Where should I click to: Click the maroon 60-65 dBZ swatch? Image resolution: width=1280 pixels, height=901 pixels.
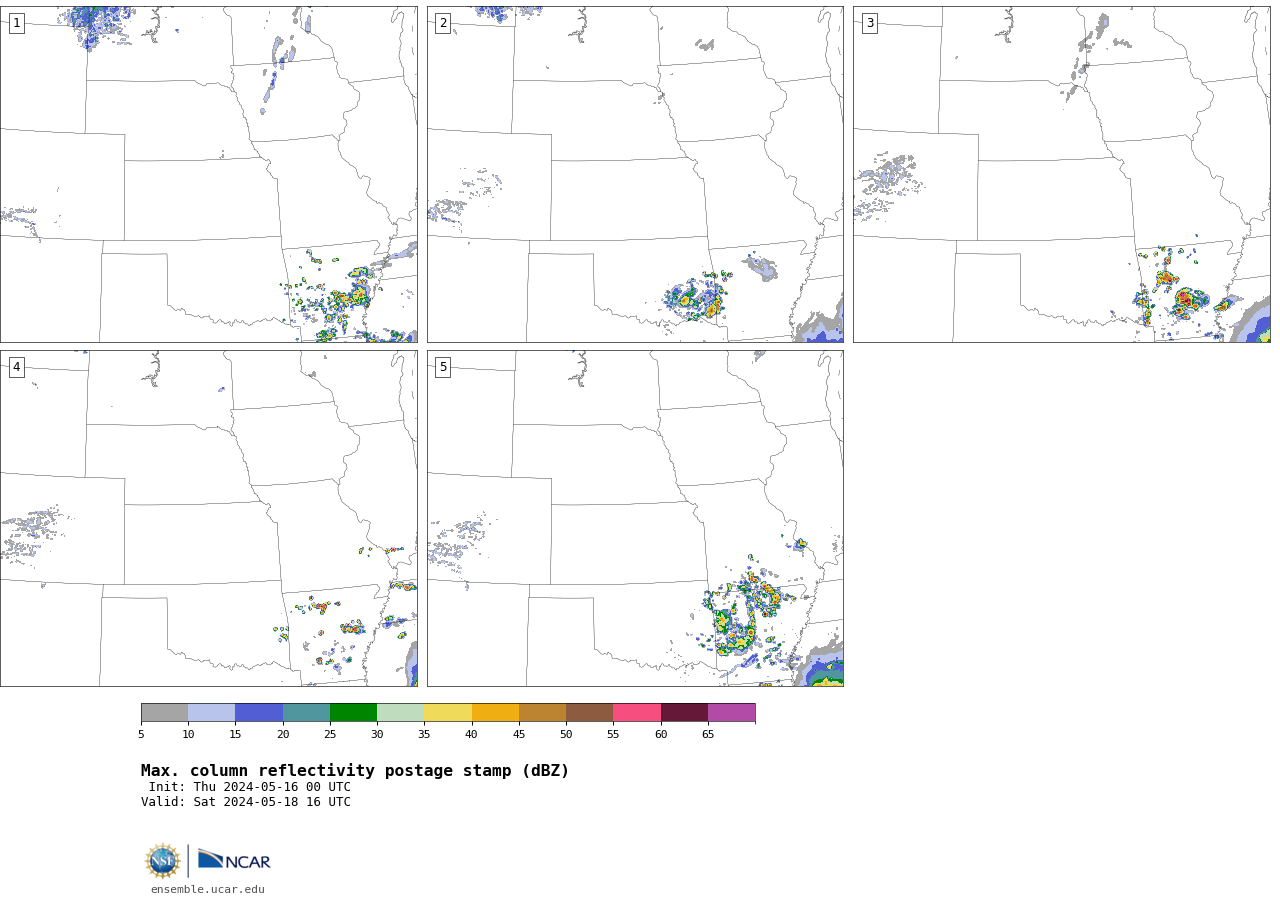684,712
